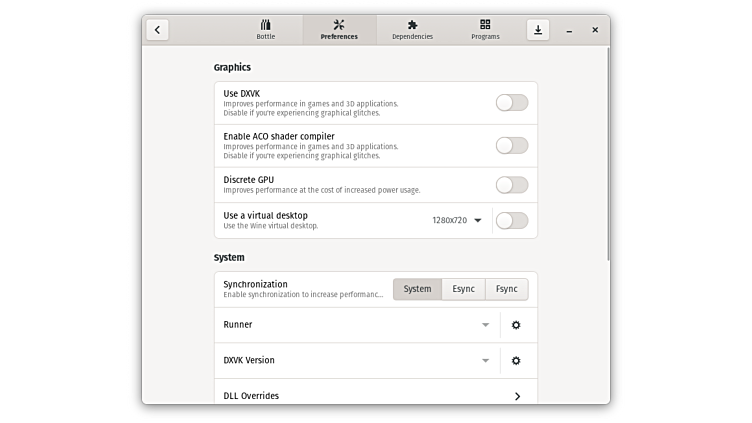The width and height of the screenshot is (752, 423).
Task: Expand the Runner dropdown arrow
Action: pyautogui.click(x=485, y=325)
